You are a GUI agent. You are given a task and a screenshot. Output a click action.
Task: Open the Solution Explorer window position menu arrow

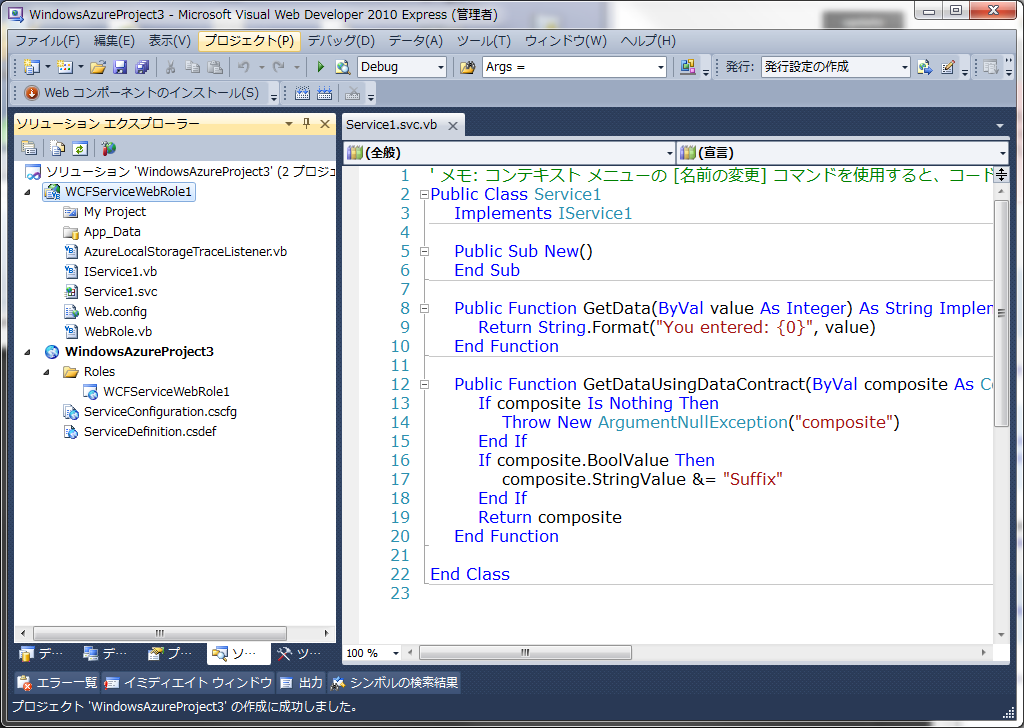[x=289, y=123]
